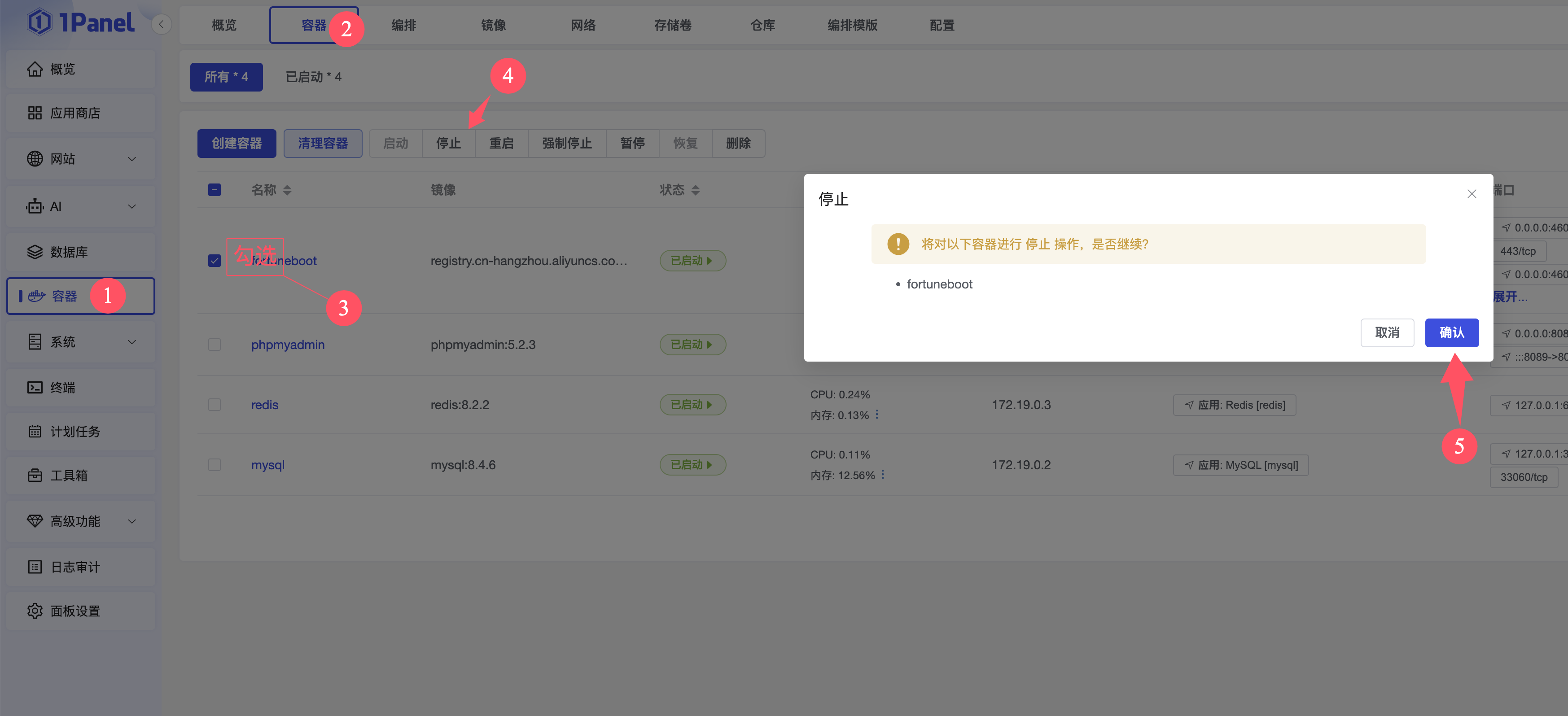Open the 终端 terminal icon

[x=35, y=388]
